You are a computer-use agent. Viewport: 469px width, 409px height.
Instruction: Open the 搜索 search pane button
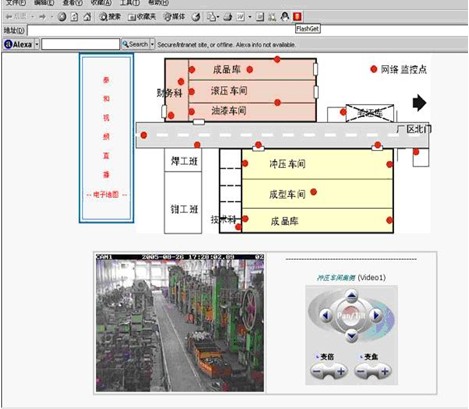point(110,16)
